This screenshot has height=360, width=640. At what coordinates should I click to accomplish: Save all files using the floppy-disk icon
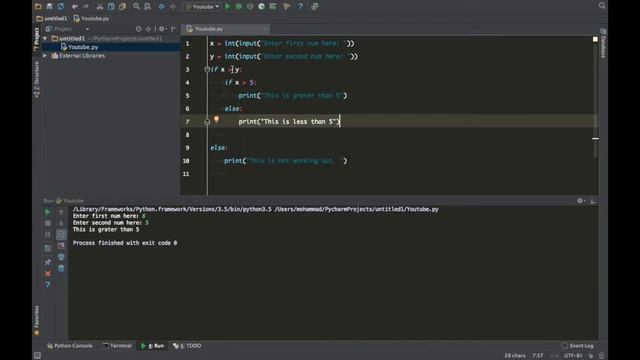coord(49,6)
